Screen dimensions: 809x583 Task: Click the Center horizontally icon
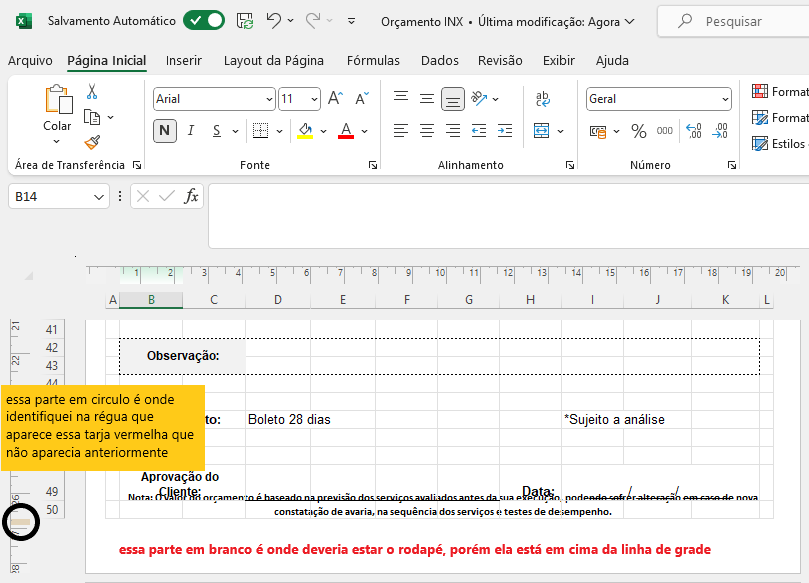(x=427, y=131)
